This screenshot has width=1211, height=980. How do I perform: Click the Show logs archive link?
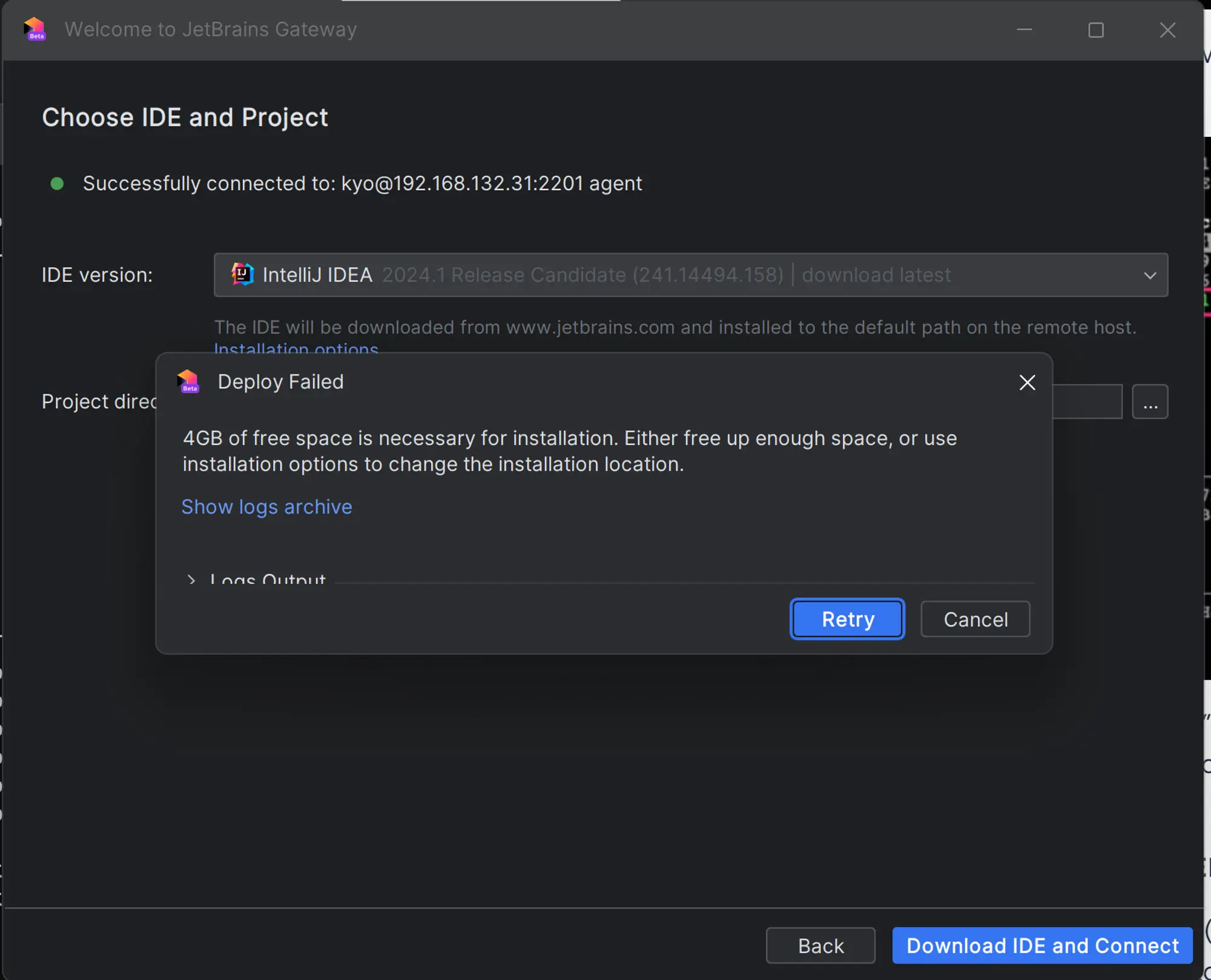click(266, 506)
